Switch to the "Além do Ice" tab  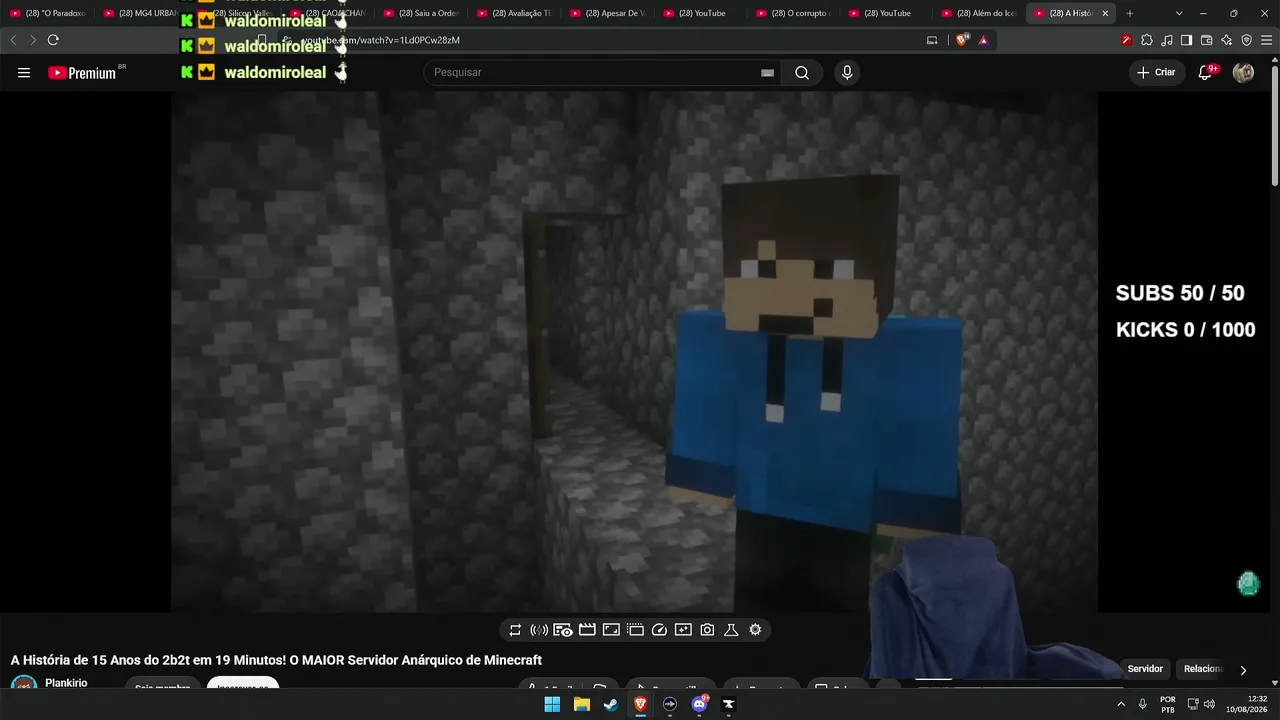pyautogui.click(x=980, y=13)
